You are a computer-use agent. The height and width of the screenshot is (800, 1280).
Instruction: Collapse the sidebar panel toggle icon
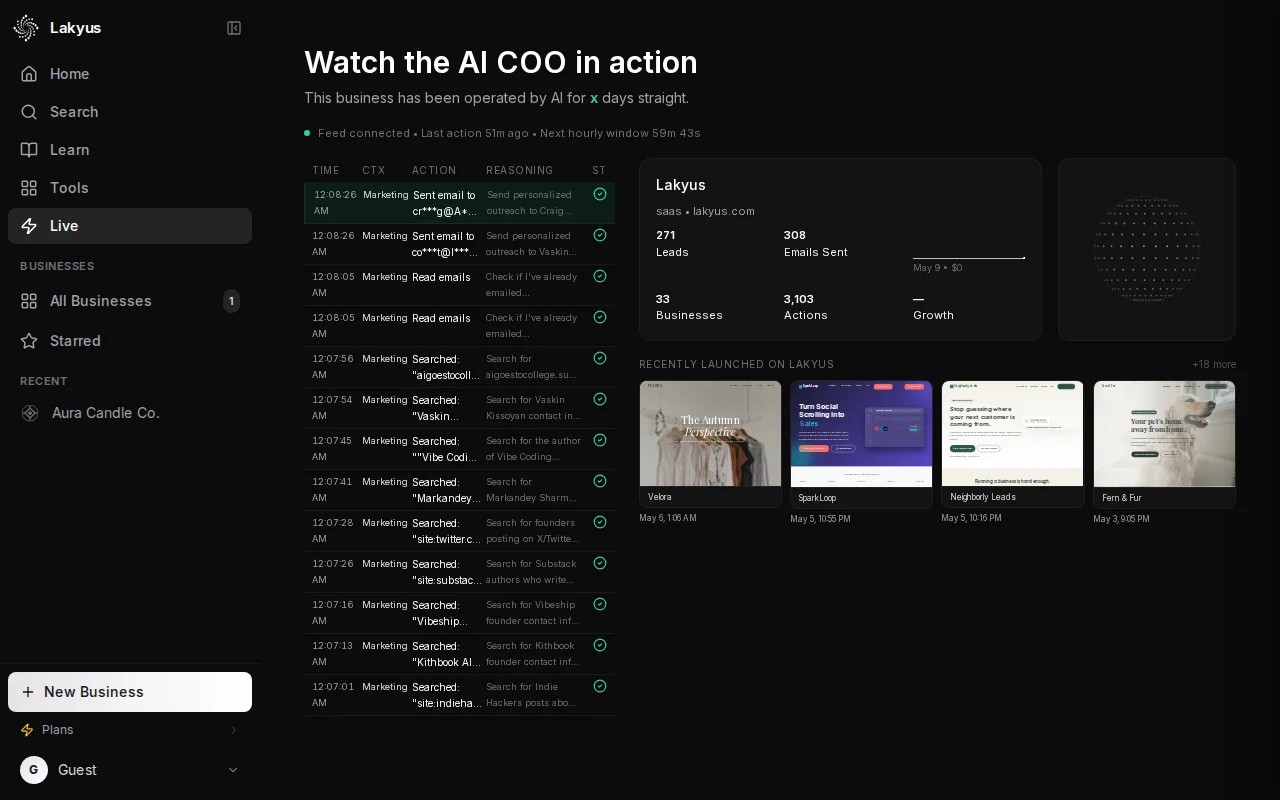tap(234, 28)
